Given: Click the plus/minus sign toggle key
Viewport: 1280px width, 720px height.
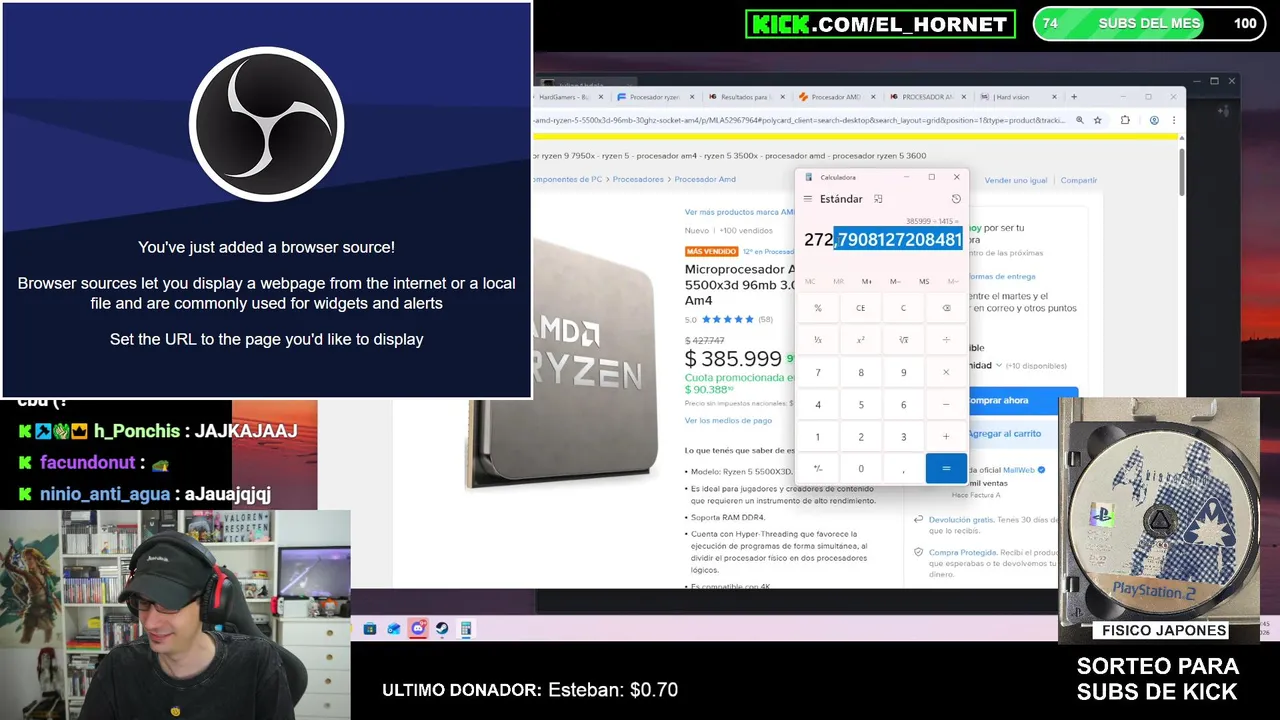Looking at the screenshot, I should pos(818,468).
